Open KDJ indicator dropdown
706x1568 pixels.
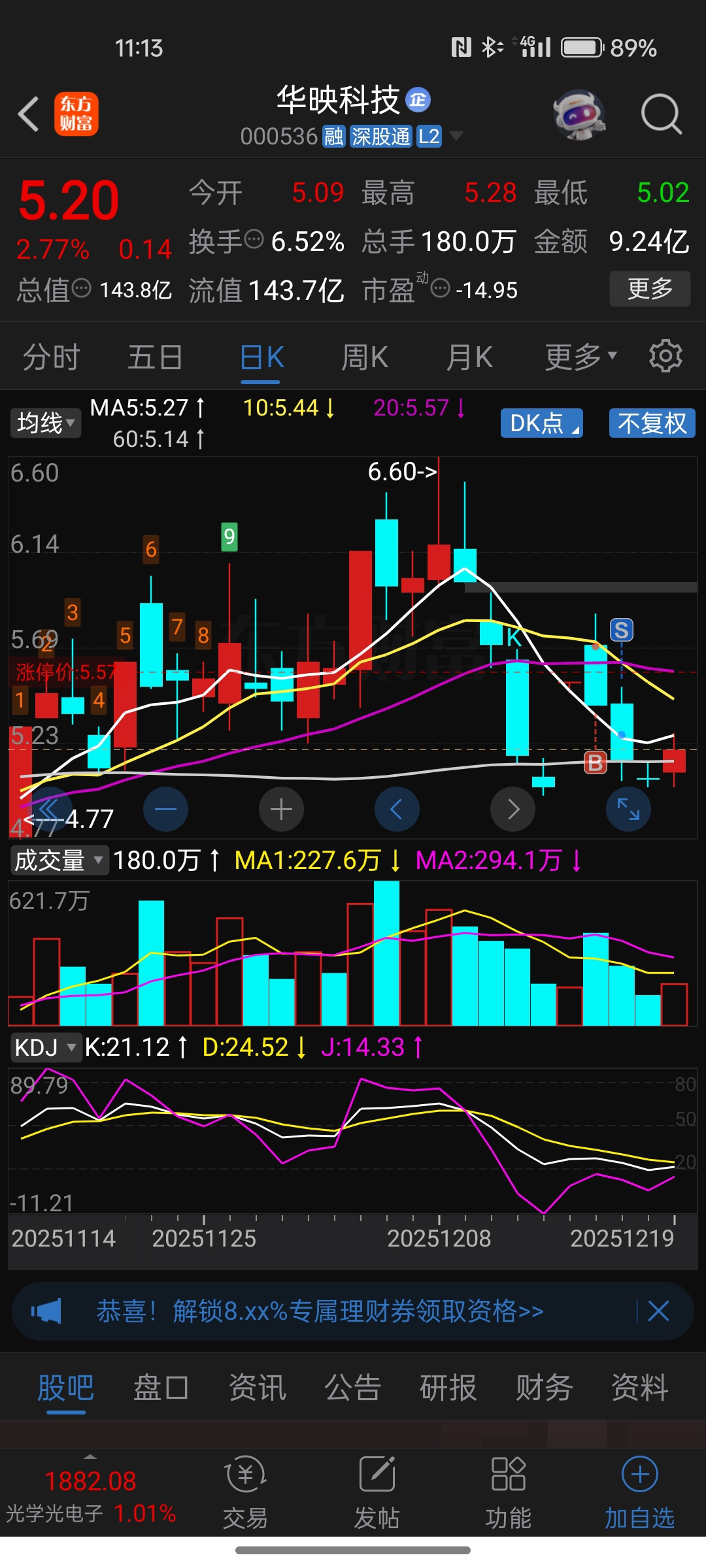(45, 1047)
